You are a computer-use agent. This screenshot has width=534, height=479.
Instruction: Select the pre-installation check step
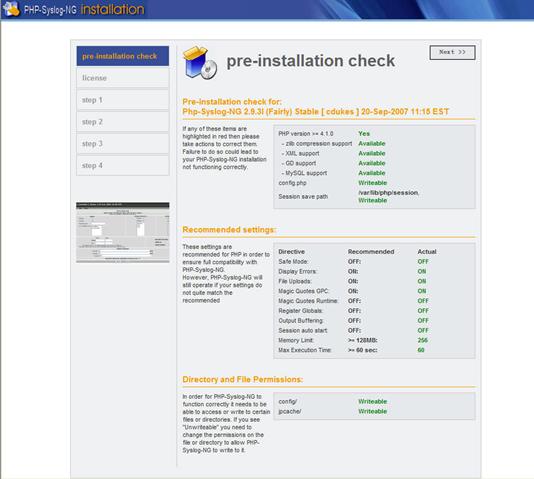click(x=123, y=56)
